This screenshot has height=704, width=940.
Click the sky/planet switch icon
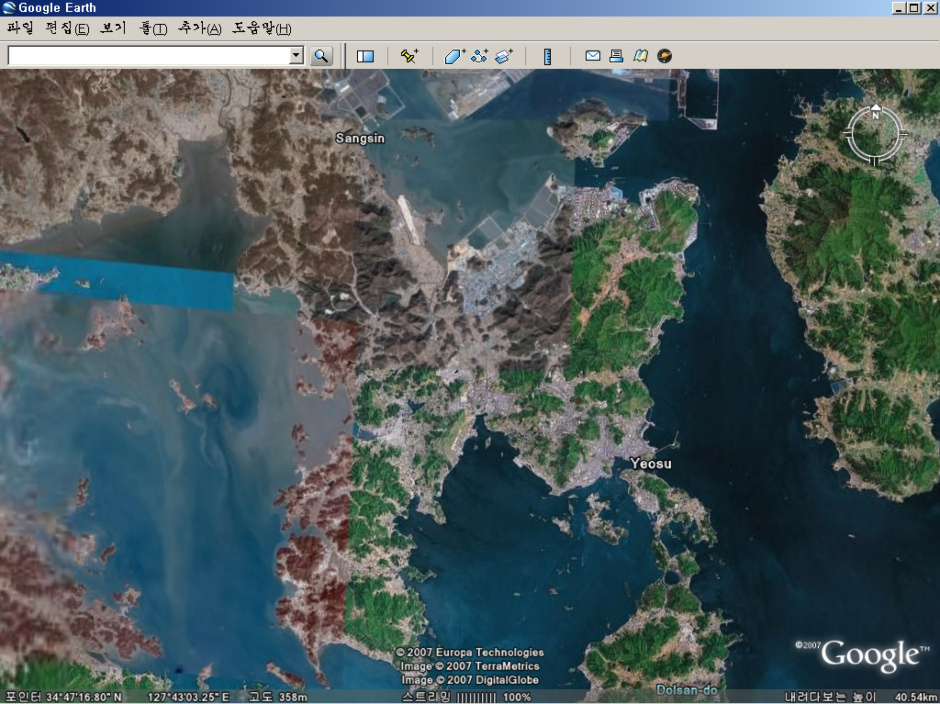coord(664,56)
